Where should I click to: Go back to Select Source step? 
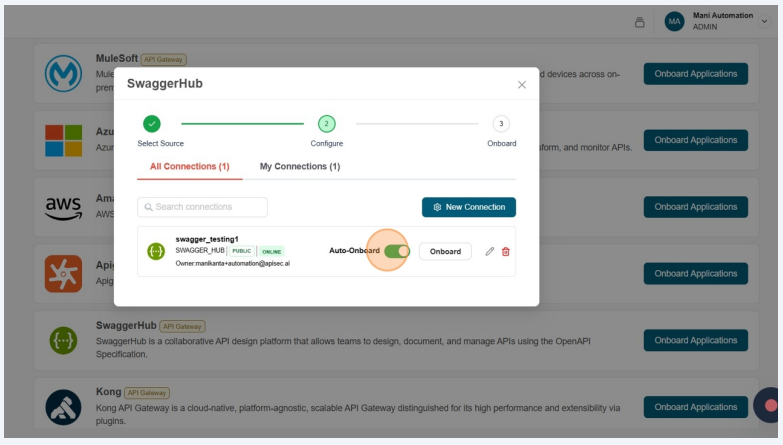click(151, 124)
